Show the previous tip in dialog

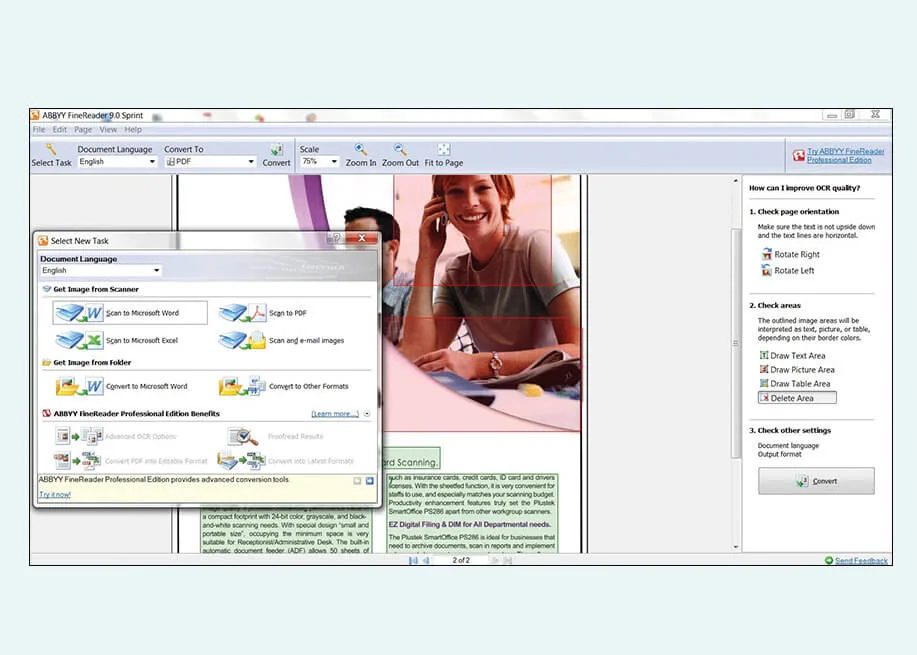pyautogui.click(x=357, y=481)
